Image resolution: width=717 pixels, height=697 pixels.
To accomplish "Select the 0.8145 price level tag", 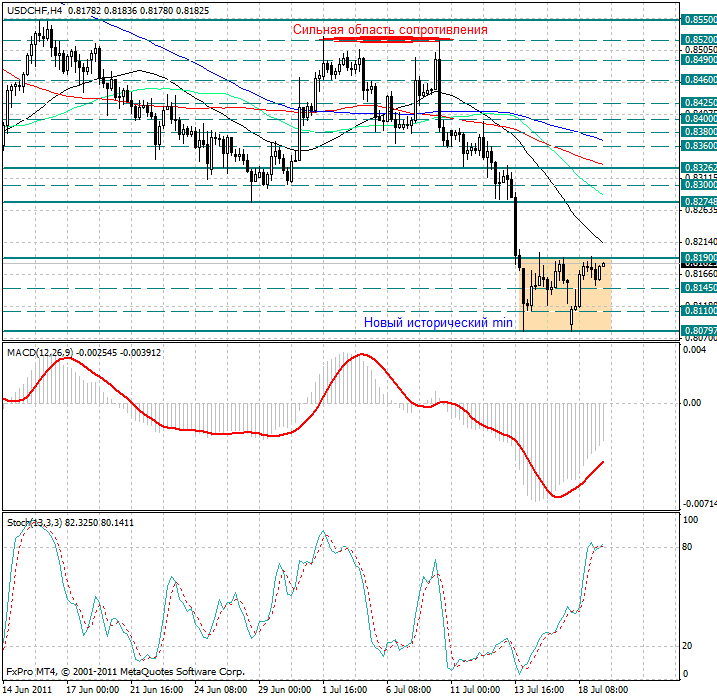I will pos(698,288).
